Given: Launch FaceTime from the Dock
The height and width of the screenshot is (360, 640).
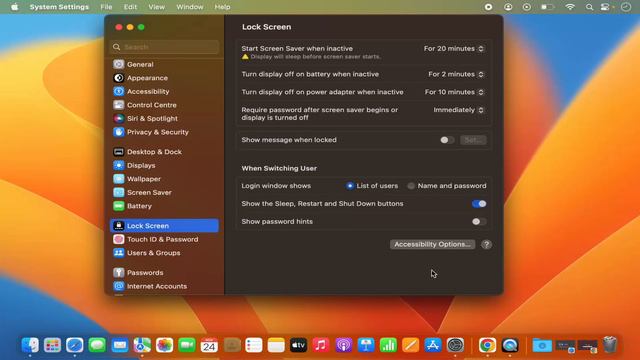Looking at the screenshot, I should tap(187, 345).
